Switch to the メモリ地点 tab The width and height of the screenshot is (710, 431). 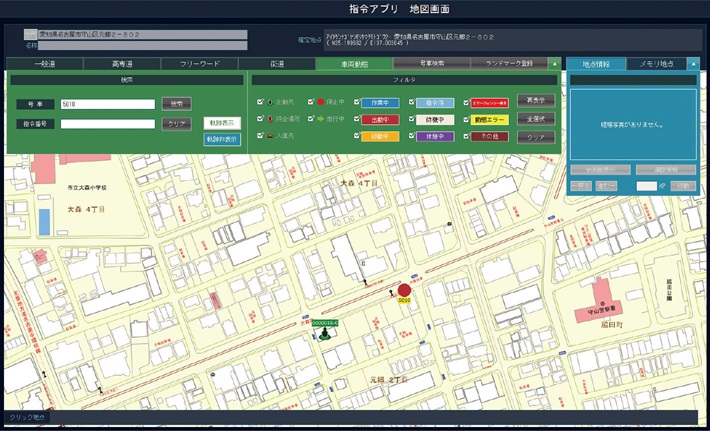click(x=657, y=64)
